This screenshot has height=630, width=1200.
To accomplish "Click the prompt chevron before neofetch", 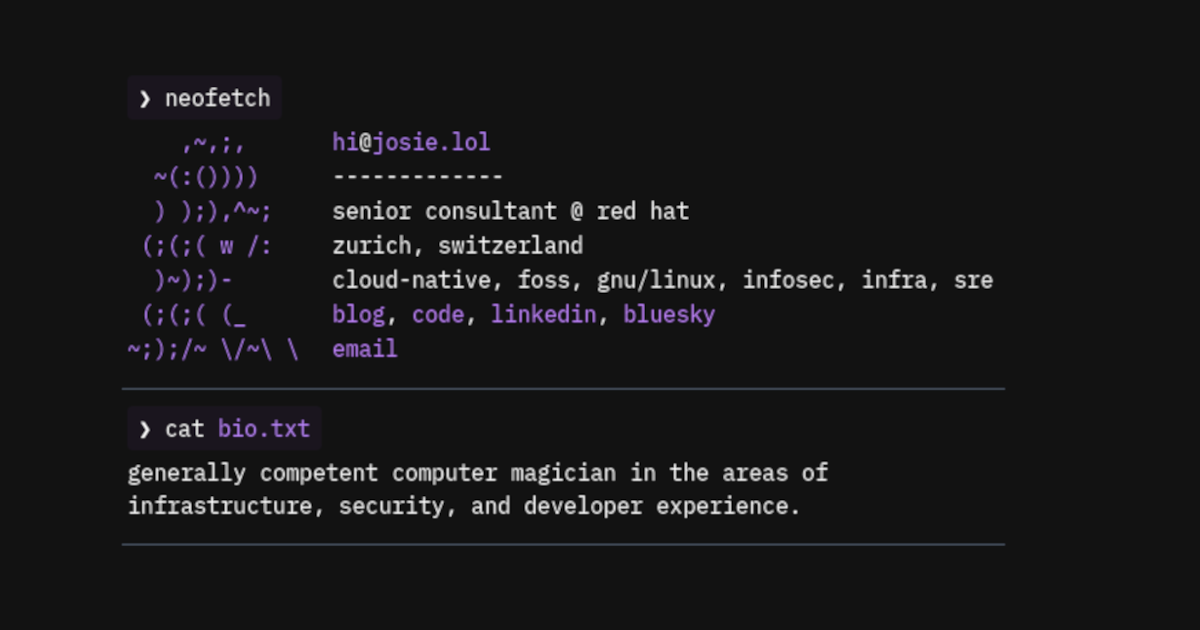I will pos(145,98).
